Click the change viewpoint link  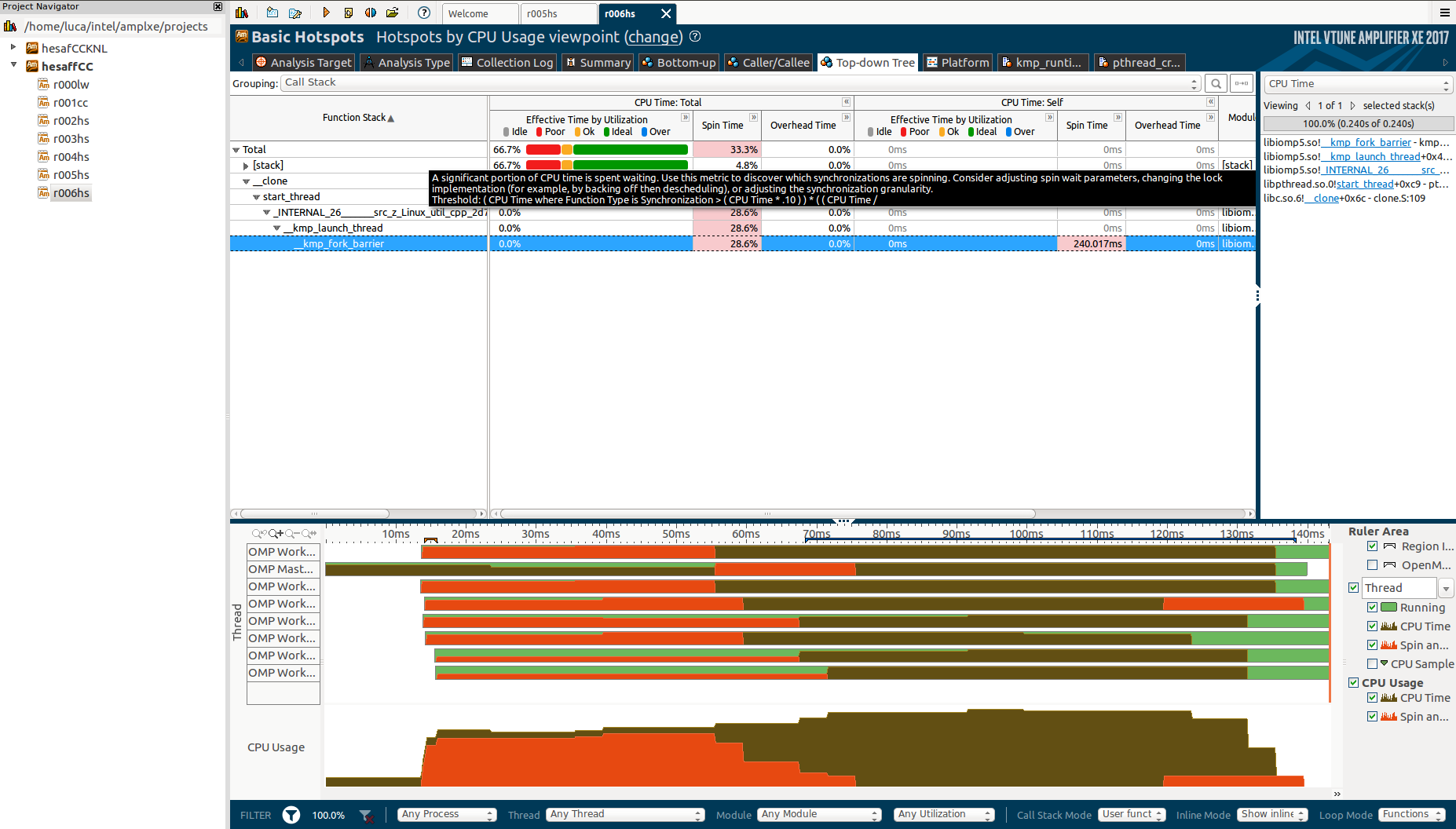(653, 37)
